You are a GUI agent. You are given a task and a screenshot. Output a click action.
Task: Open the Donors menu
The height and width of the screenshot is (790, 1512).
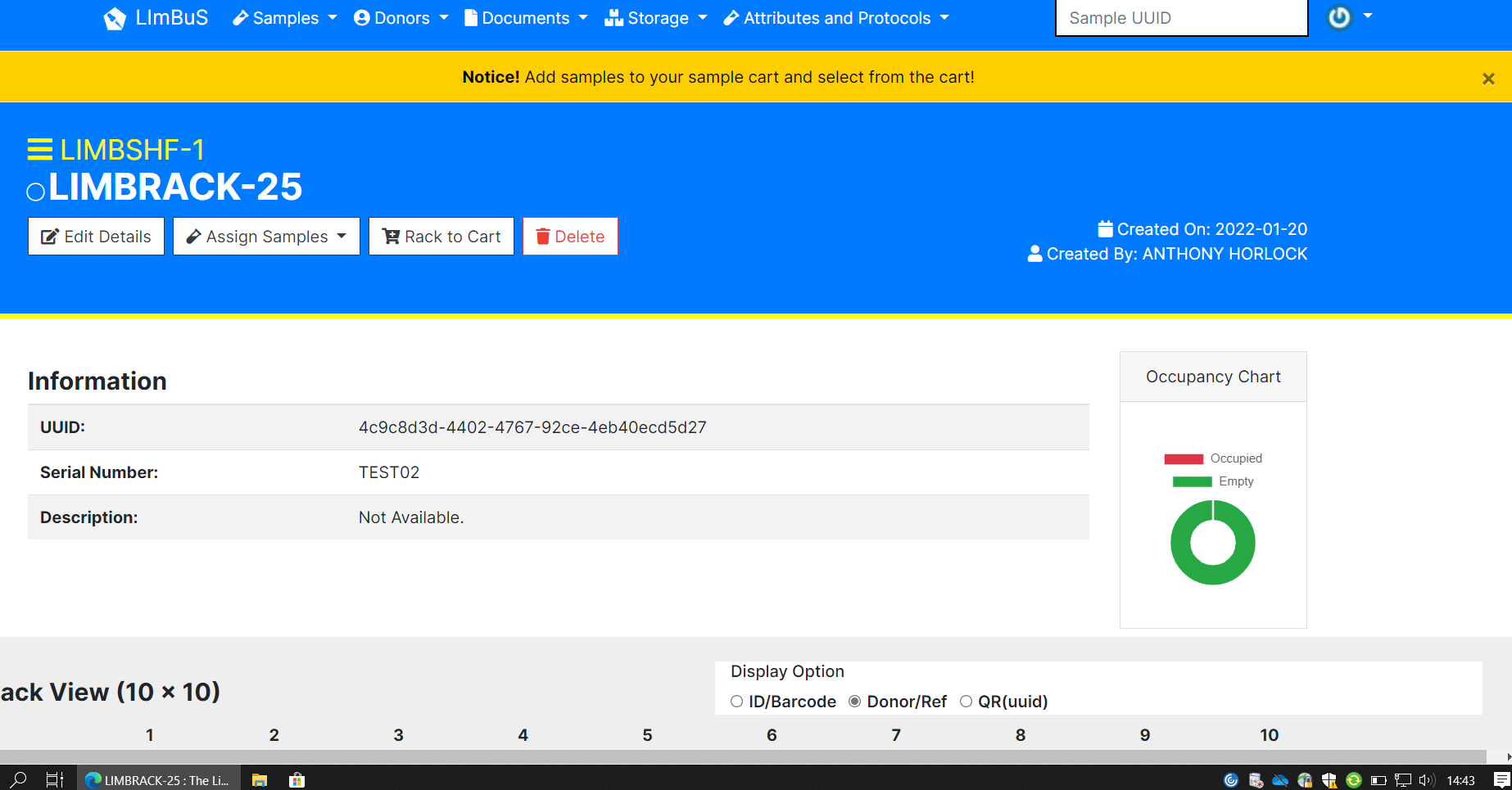(x=400, y=17)
